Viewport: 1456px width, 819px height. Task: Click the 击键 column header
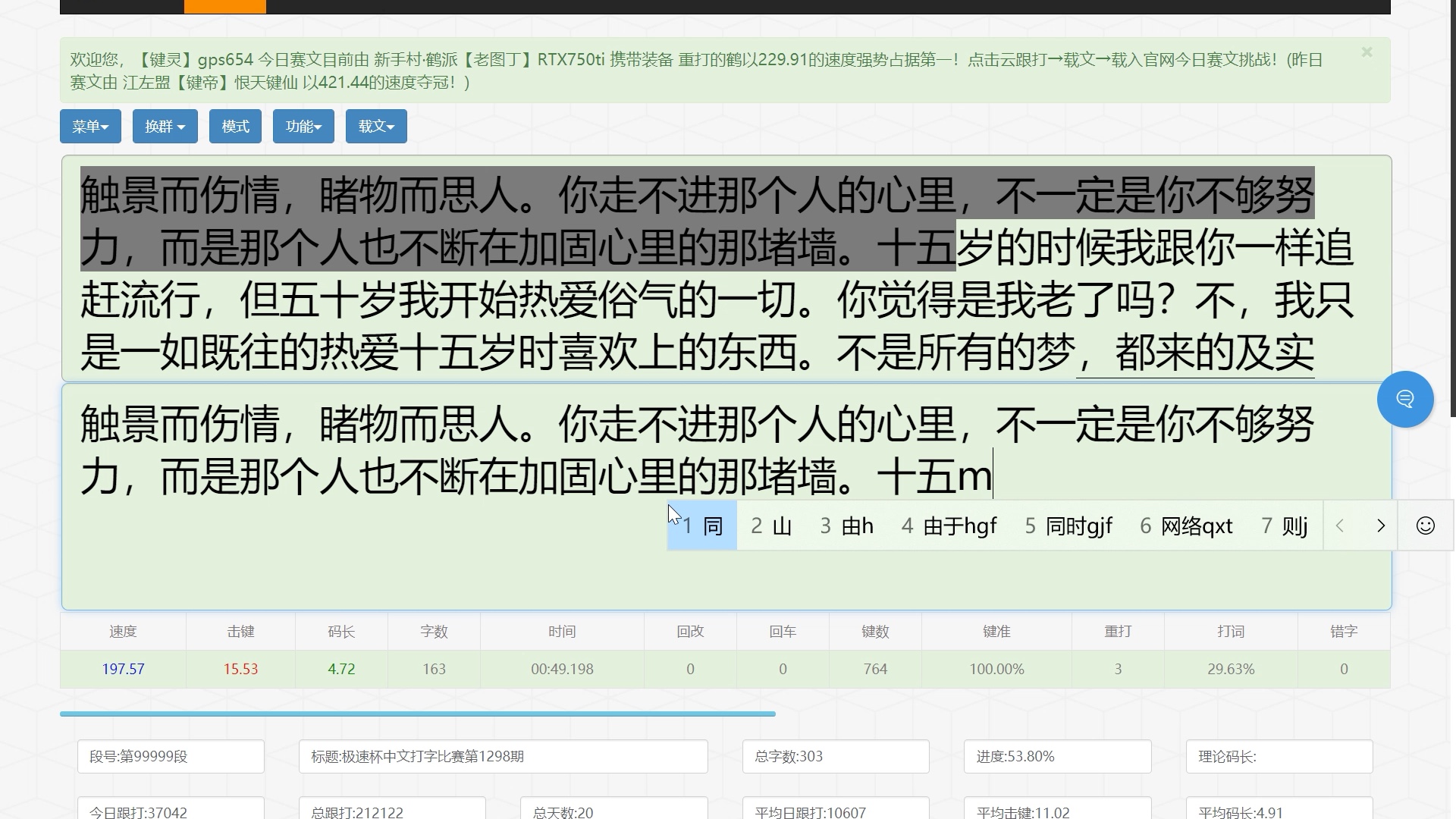(x=240, y=632)
